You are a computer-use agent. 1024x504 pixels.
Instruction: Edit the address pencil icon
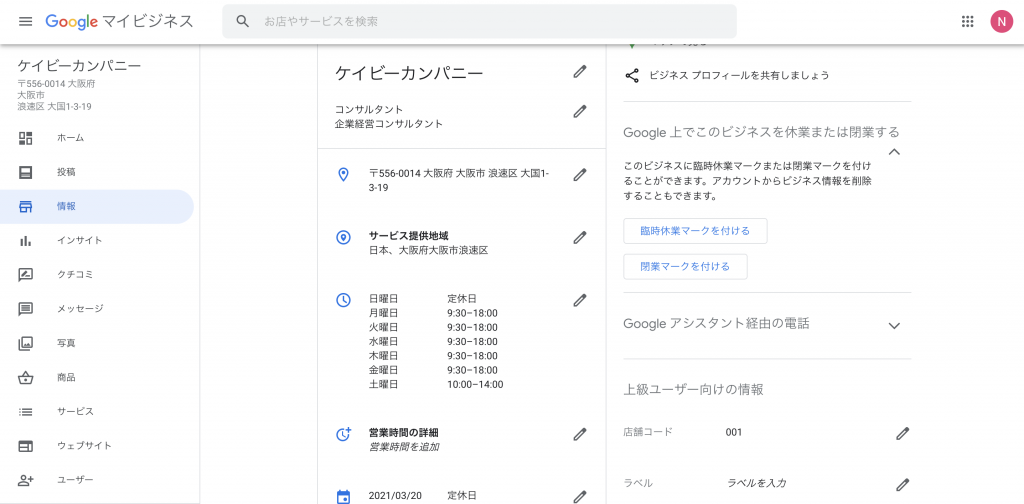[x=580, y=175]
